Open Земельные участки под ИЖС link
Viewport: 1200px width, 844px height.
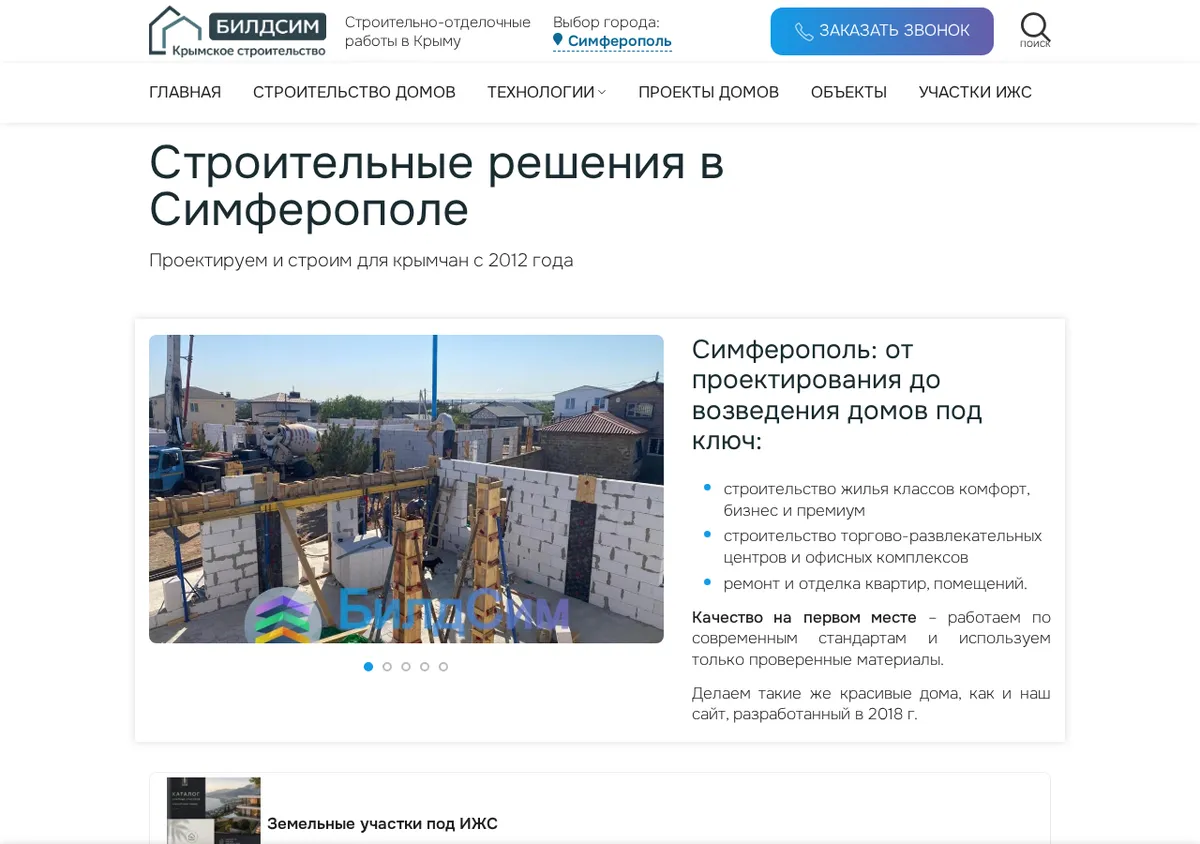[382, 824]
